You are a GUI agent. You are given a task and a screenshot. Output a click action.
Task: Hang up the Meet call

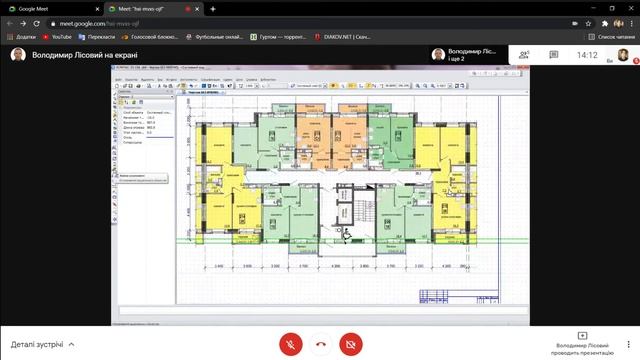(x=321, y=344)
